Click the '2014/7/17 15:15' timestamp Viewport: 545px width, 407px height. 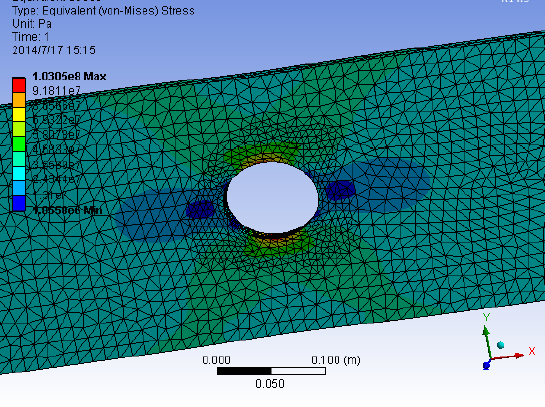[54, 50]
